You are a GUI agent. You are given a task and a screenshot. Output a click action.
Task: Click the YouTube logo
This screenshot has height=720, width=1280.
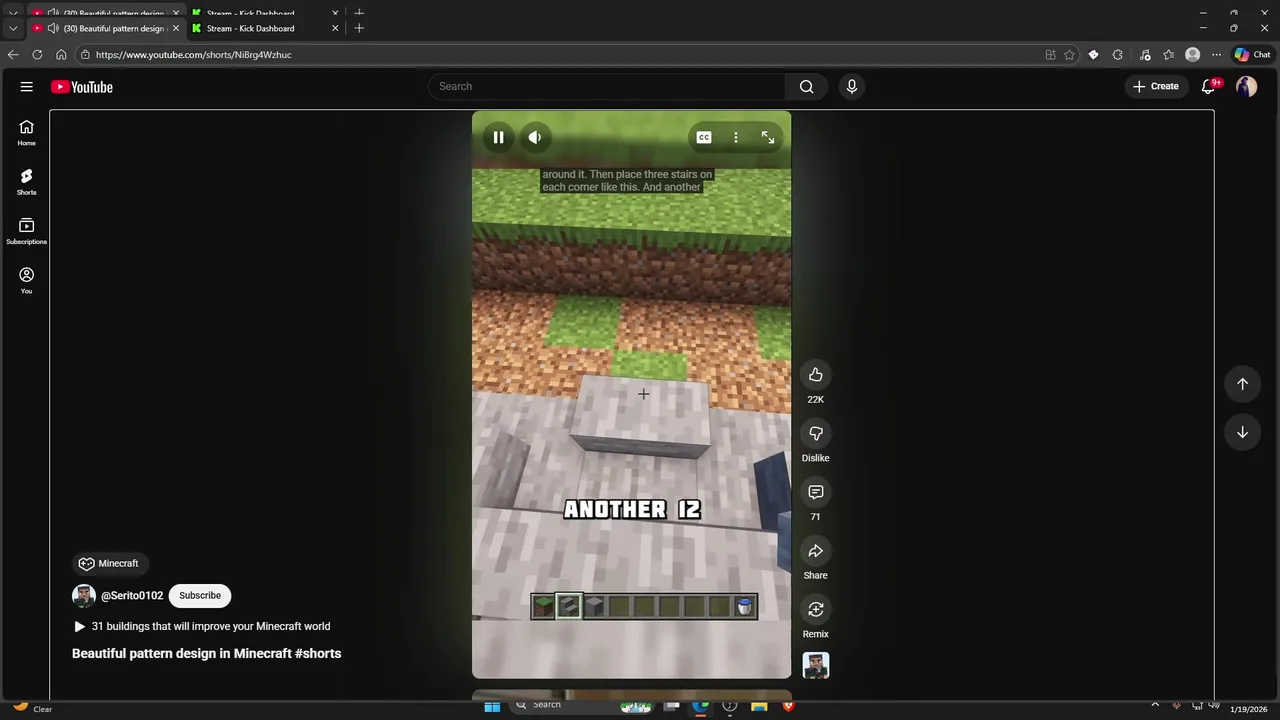pos(82,87)
